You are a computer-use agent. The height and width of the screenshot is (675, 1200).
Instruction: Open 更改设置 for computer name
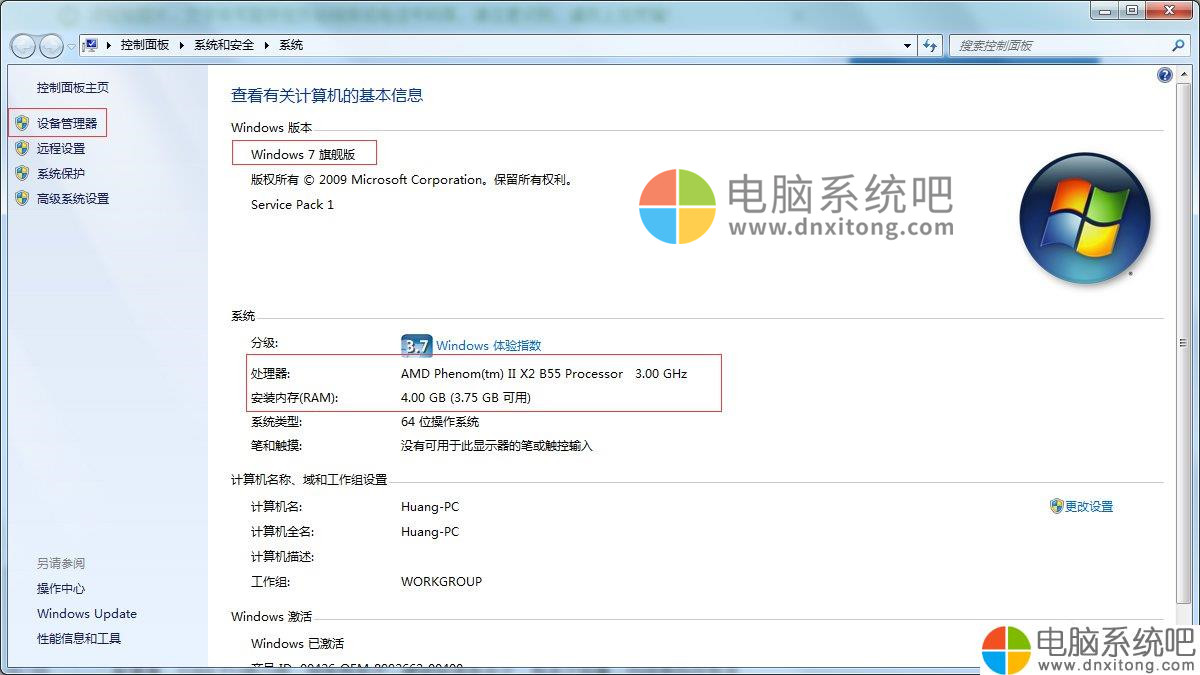1089,506
